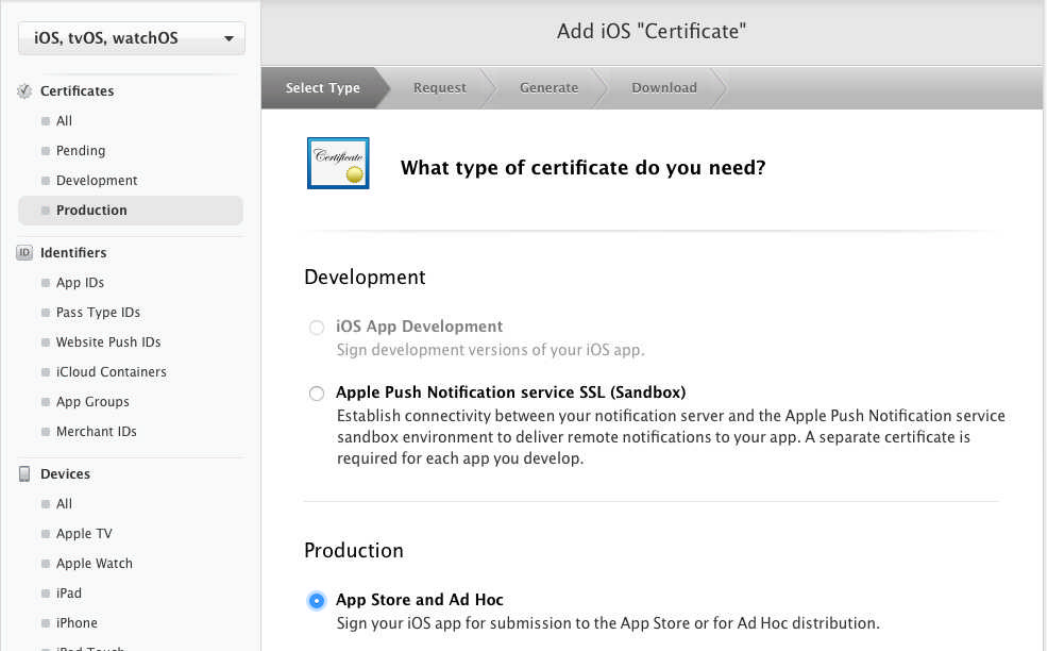This screenshot has height=651, width=1047.
Task: Click the 'iOS App Development' label
Action: click(x=419, y=326)
